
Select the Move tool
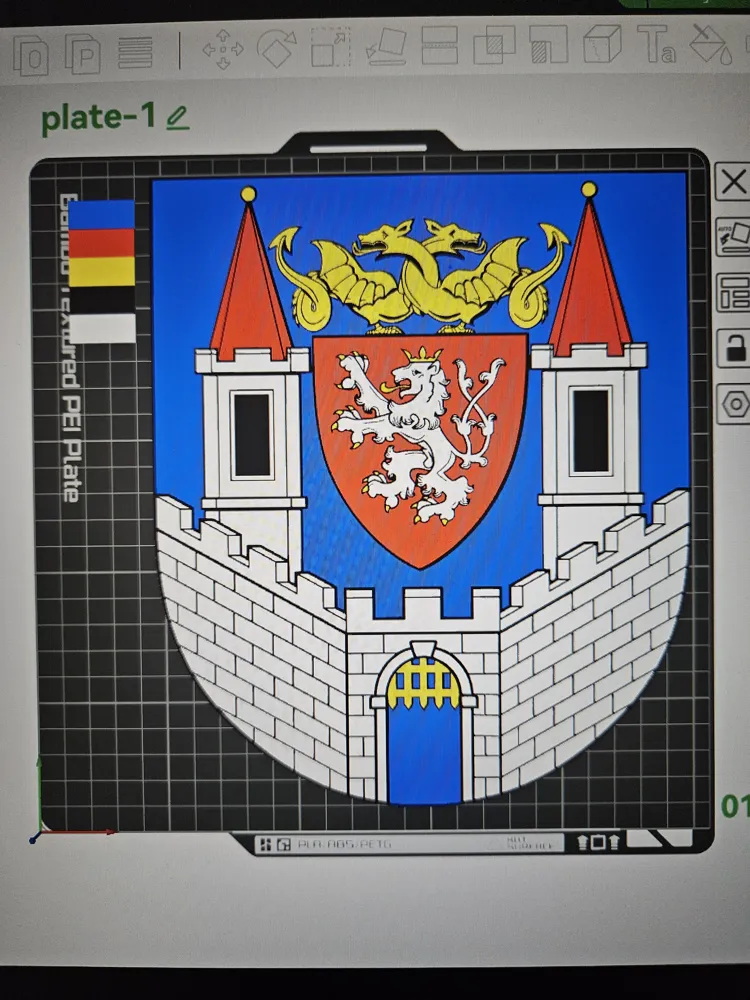(x=223, y=49)
